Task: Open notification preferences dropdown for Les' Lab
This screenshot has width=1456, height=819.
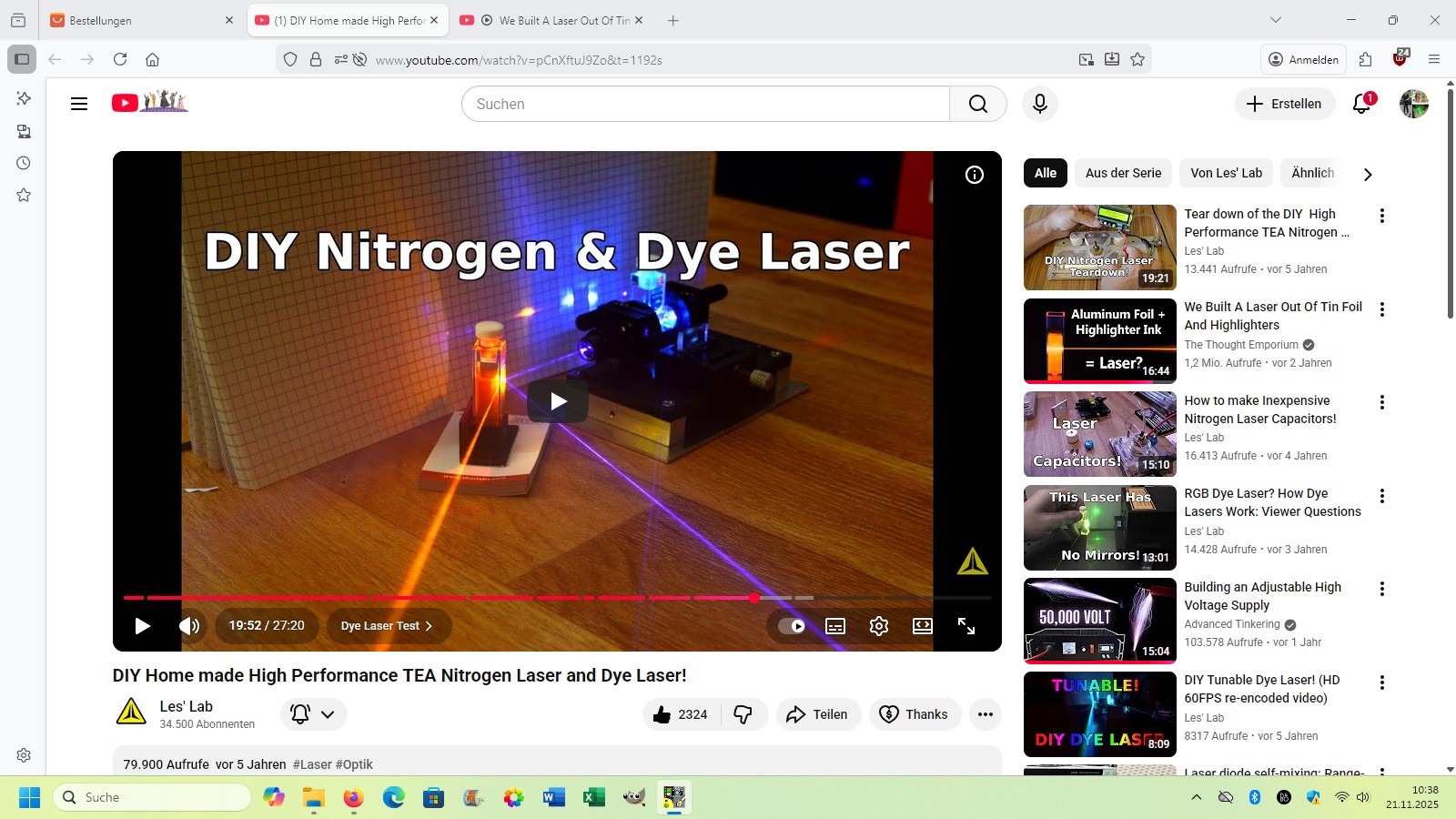Action: 313,714
